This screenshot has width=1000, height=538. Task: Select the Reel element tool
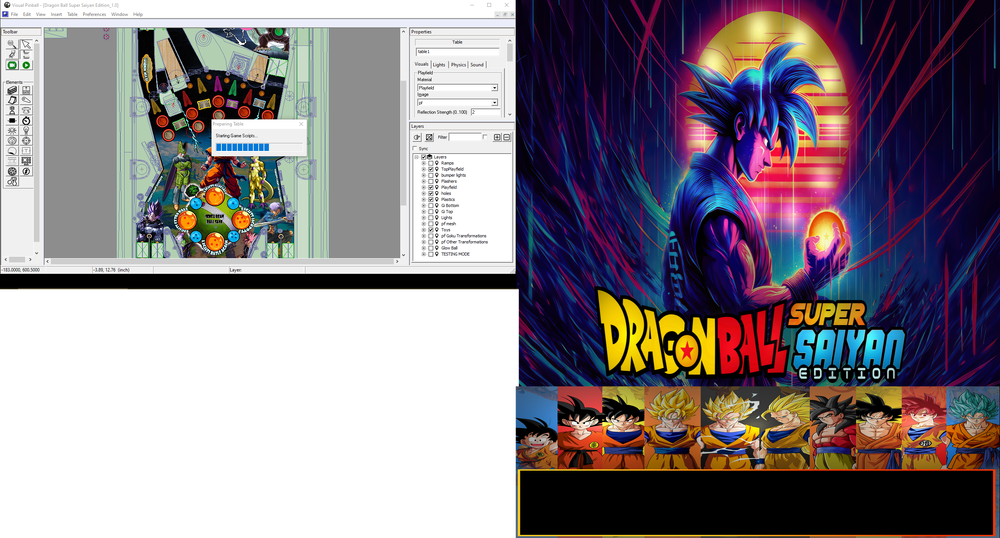click(x=11, y=161)
